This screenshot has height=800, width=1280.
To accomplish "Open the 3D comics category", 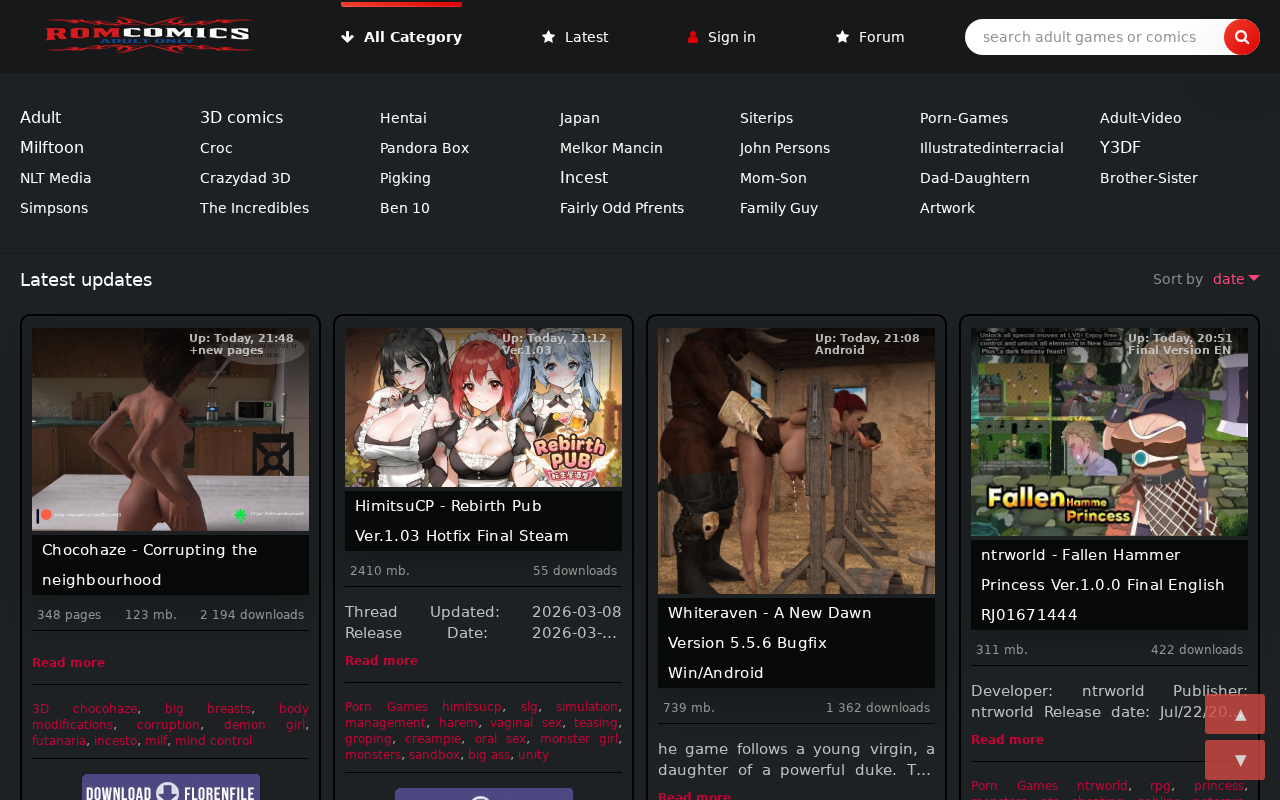I will (x=241, y=118).
